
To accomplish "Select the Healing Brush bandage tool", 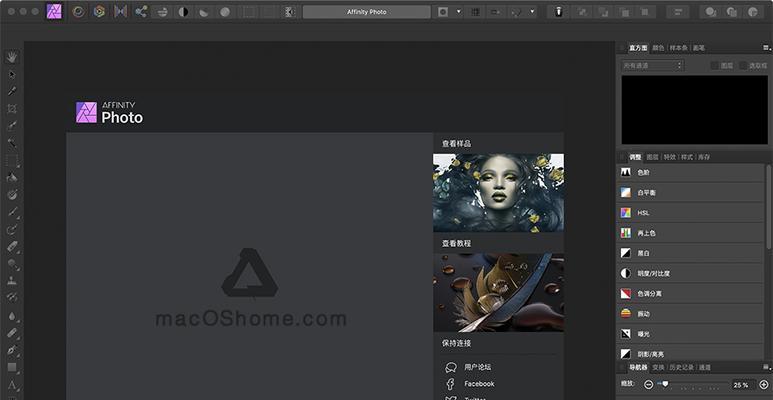I will pos(12,333).
